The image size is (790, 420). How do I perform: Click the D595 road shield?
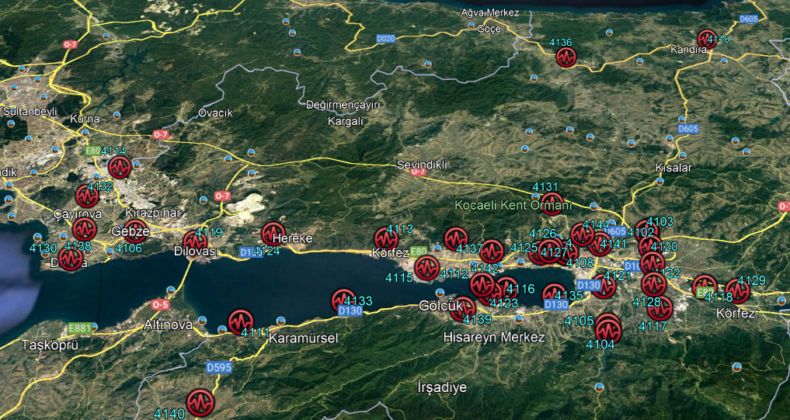[219, 368]
